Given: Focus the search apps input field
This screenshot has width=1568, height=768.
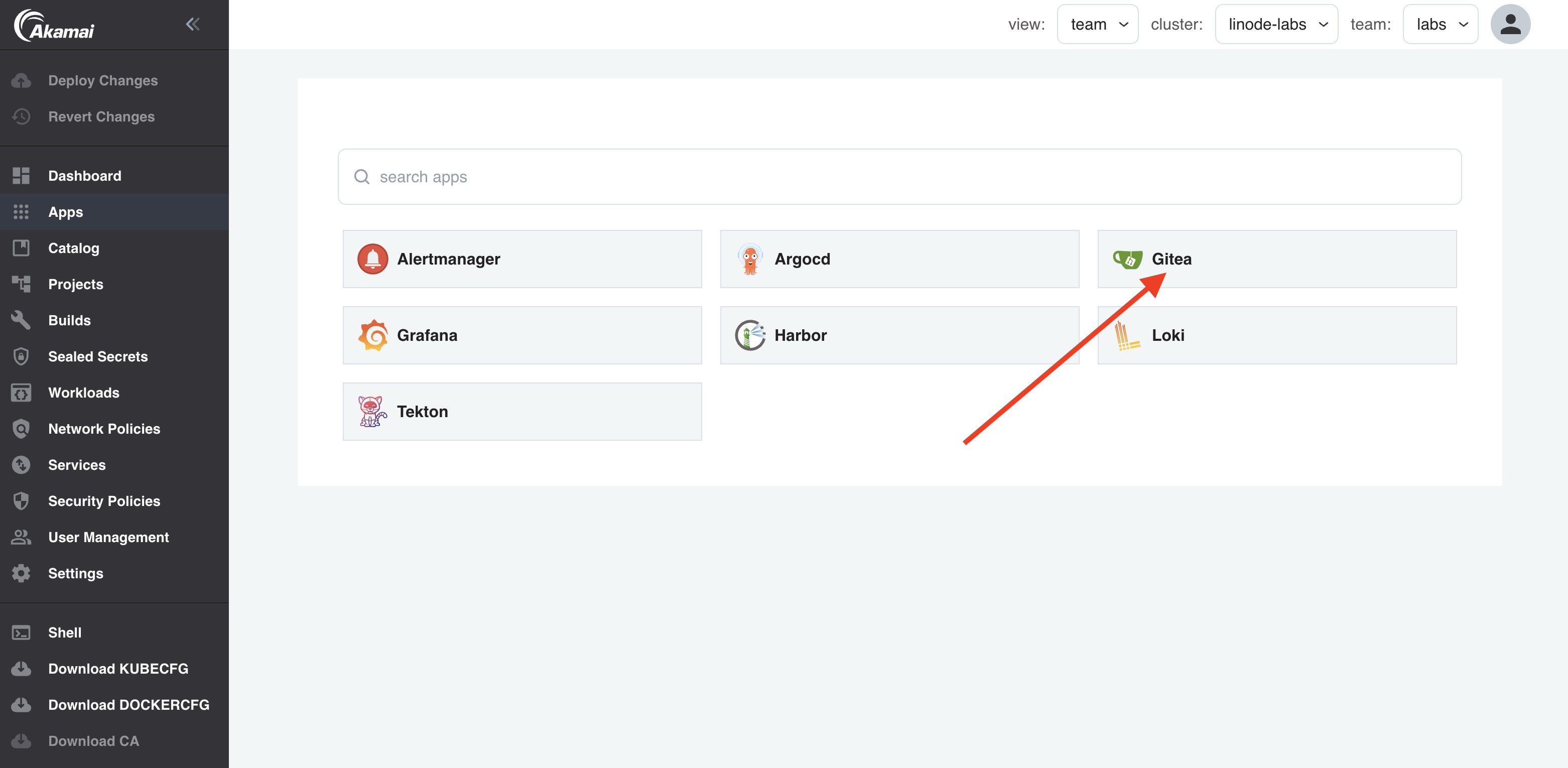Looking at the screenshot, I should (x=899, y=177).
